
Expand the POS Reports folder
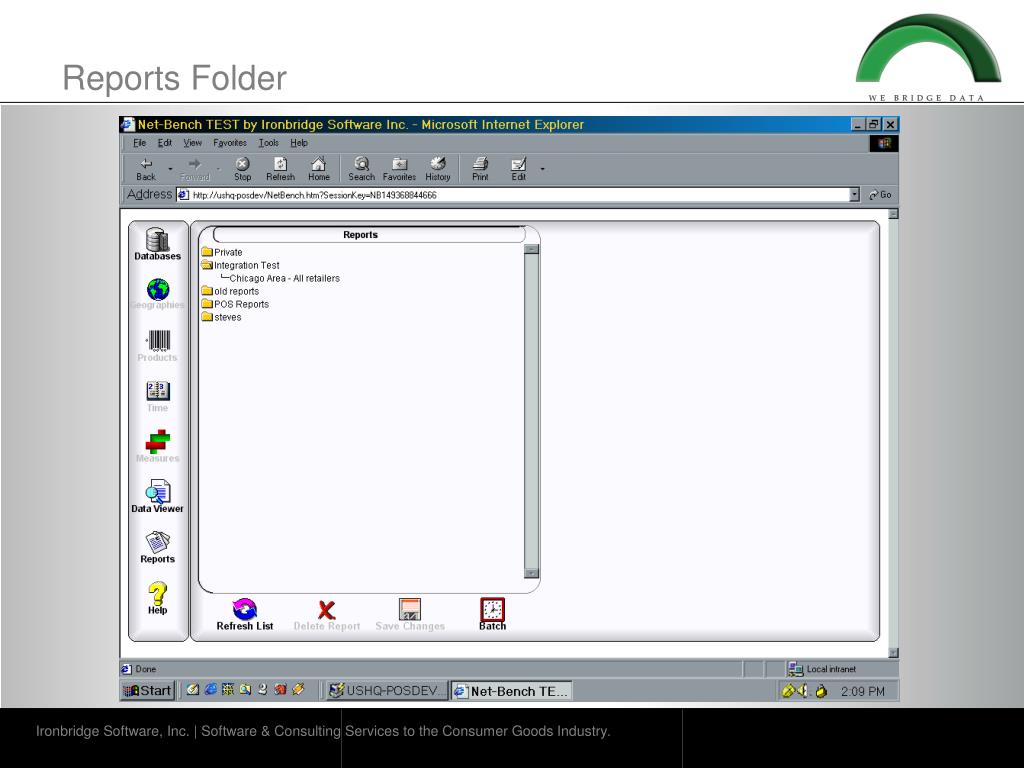point(235,304)
